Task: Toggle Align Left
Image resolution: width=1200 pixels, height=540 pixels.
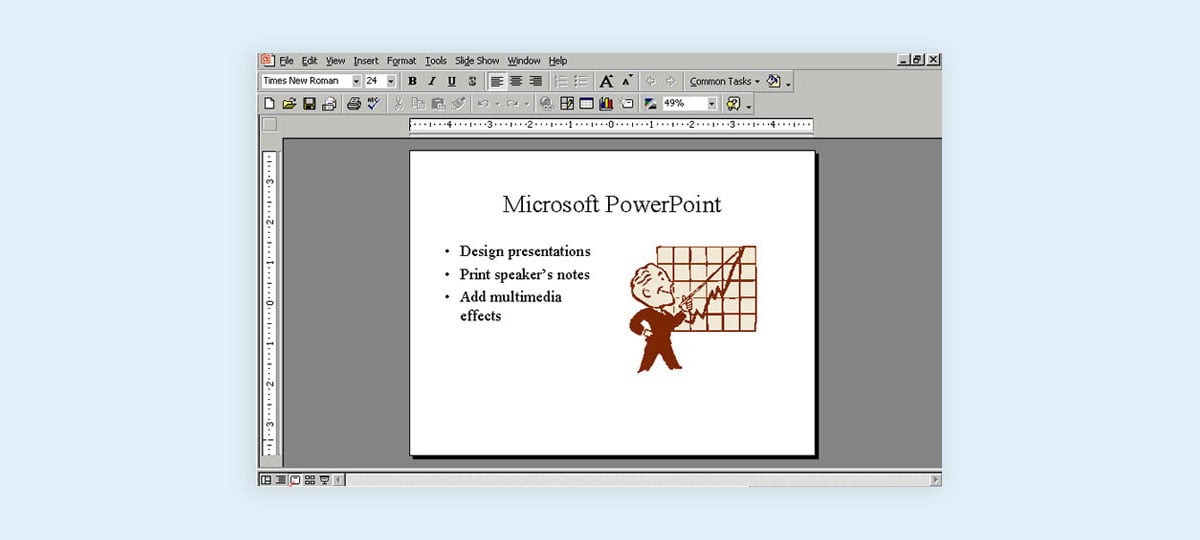Action: coord(497,81)
